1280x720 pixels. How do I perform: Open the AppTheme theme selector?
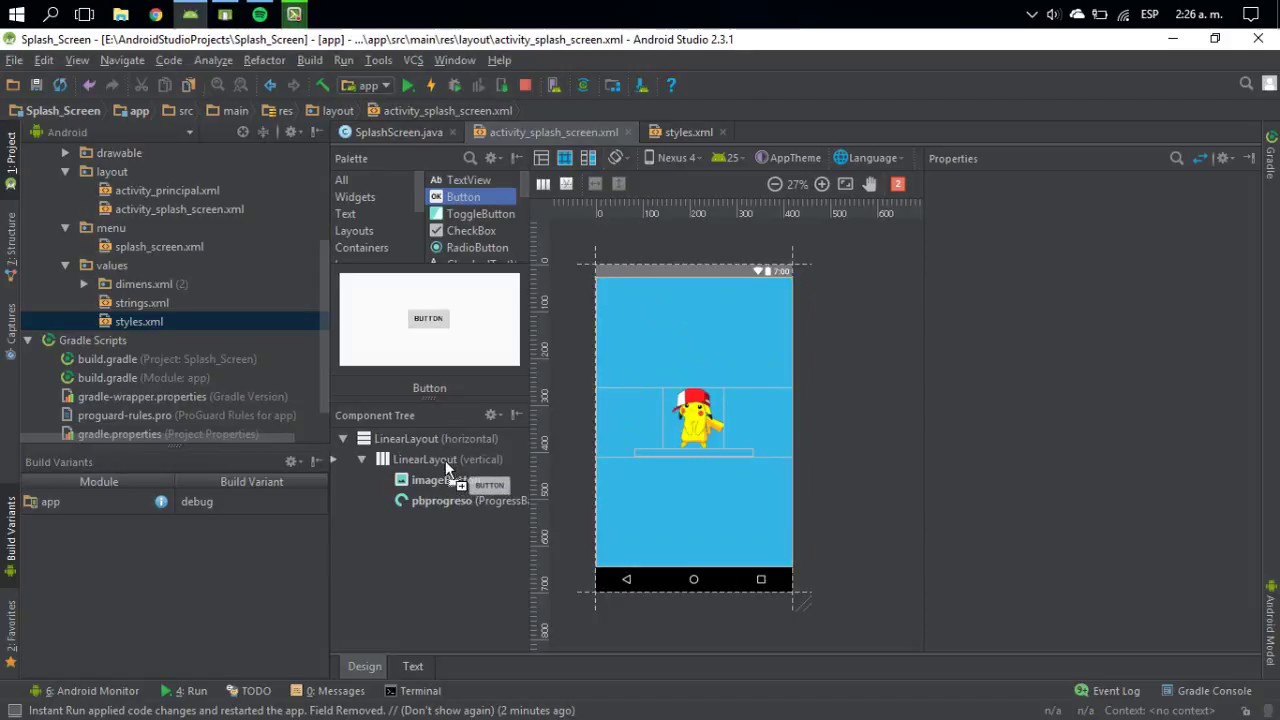(x=789, y=158)
